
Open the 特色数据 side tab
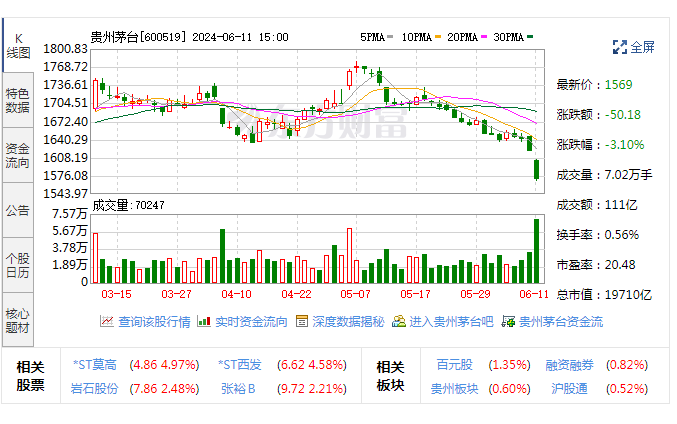point(18,100)
